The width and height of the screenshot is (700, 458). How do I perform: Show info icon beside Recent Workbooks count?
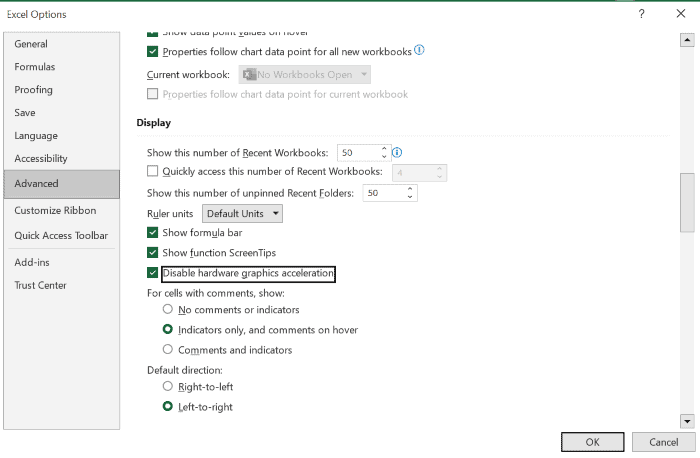[397, 153]
